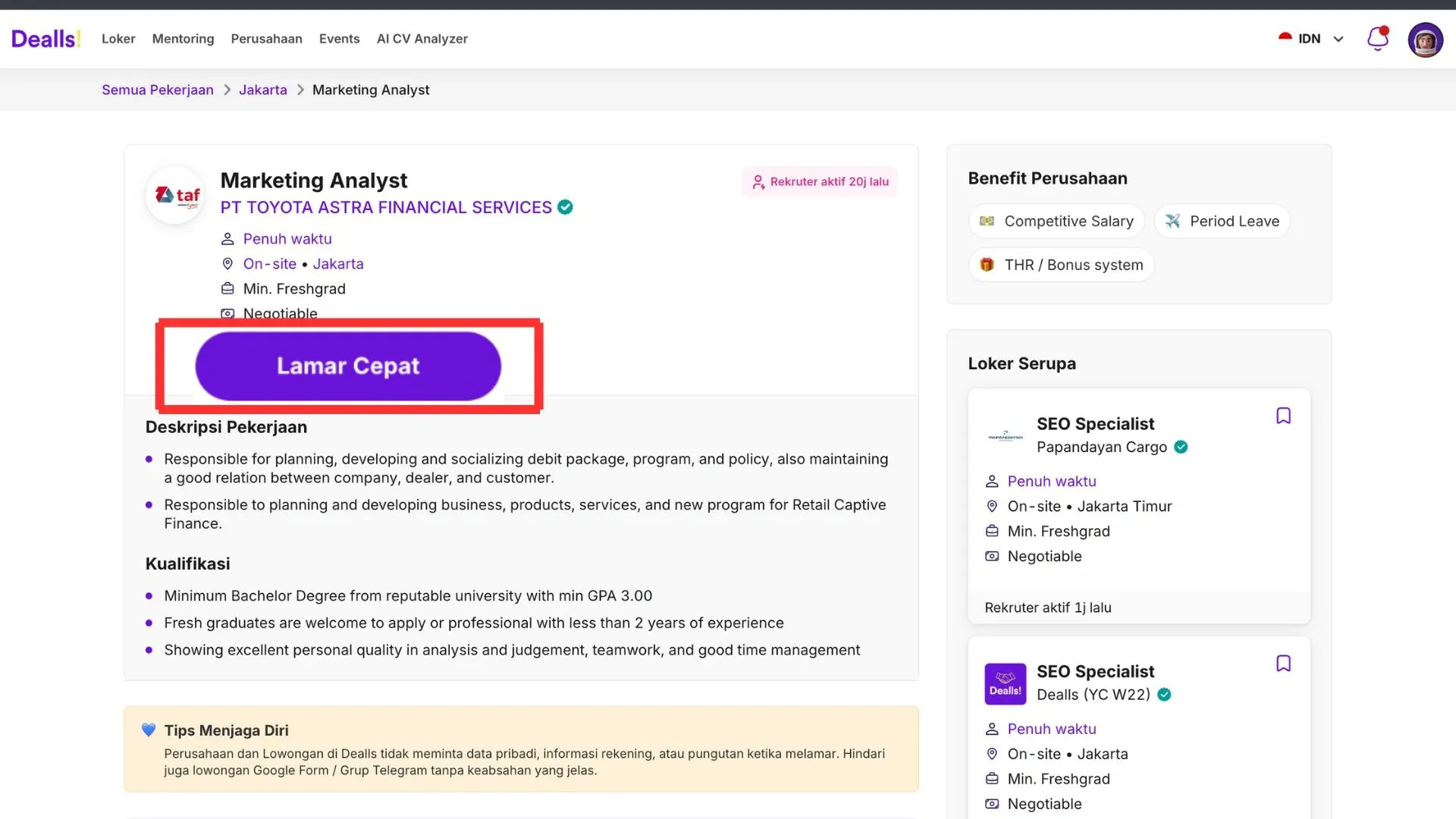Open the AI CV Analyzer menu
Image resolution: width=1456 pixels, height=819 pixels.
point(422,39)
